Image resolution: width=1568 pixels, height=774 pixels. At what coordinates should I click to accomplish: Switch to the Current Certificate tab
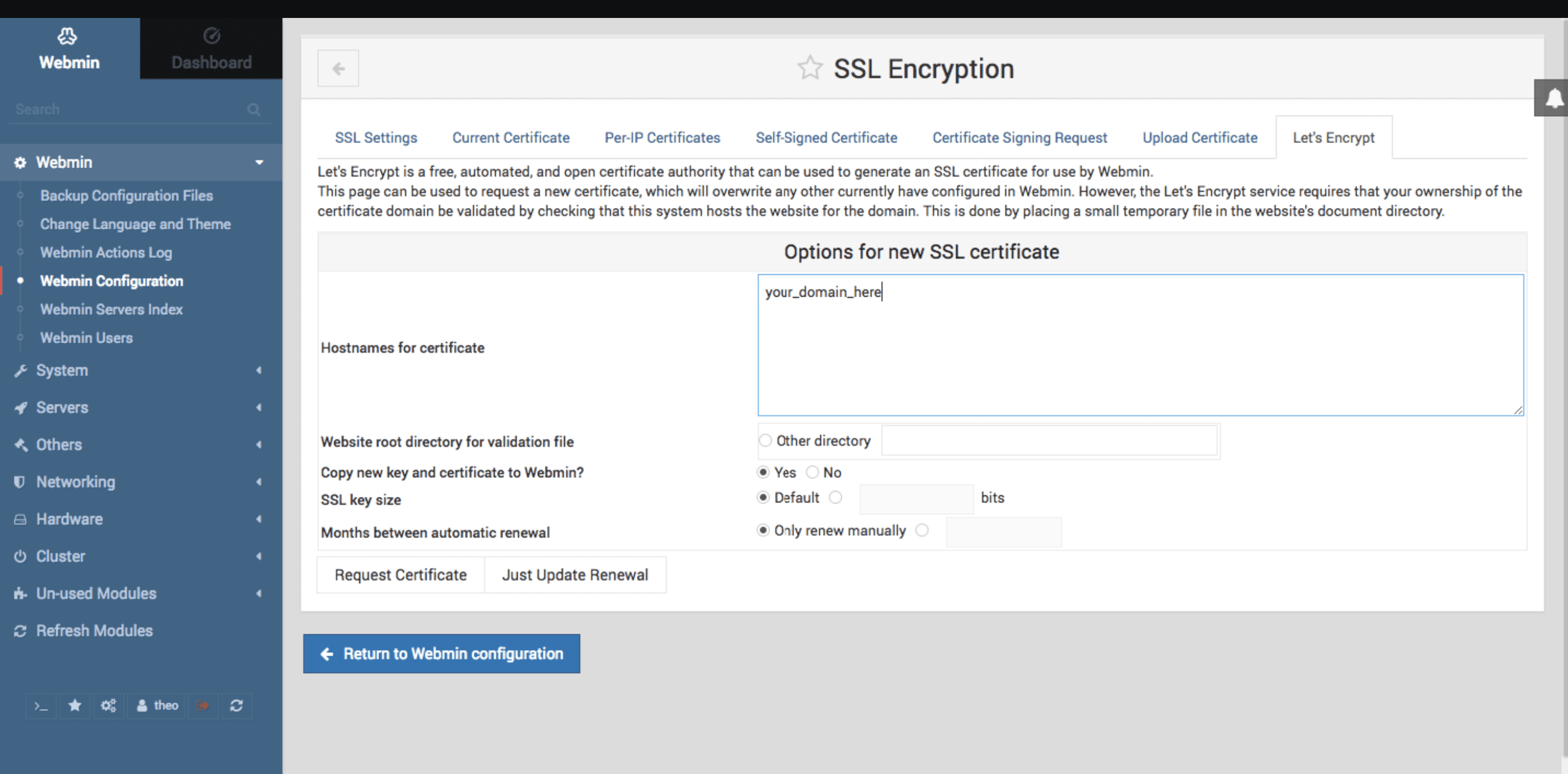point(511,137)
